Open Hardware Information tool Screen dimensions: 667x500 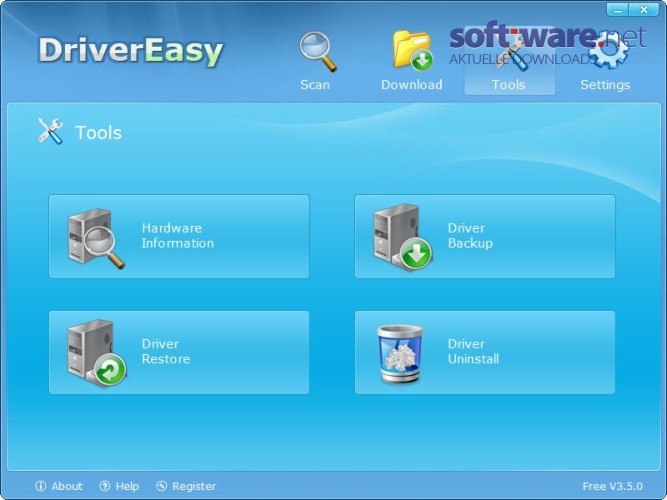pyautogui.click(x=179, y=236)
